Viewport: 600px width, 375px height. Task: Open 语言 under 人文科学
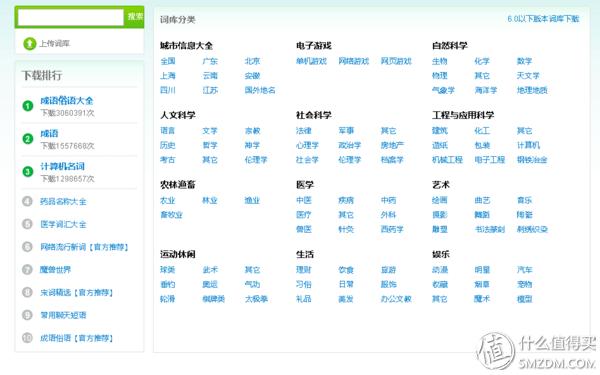(168, 131)
